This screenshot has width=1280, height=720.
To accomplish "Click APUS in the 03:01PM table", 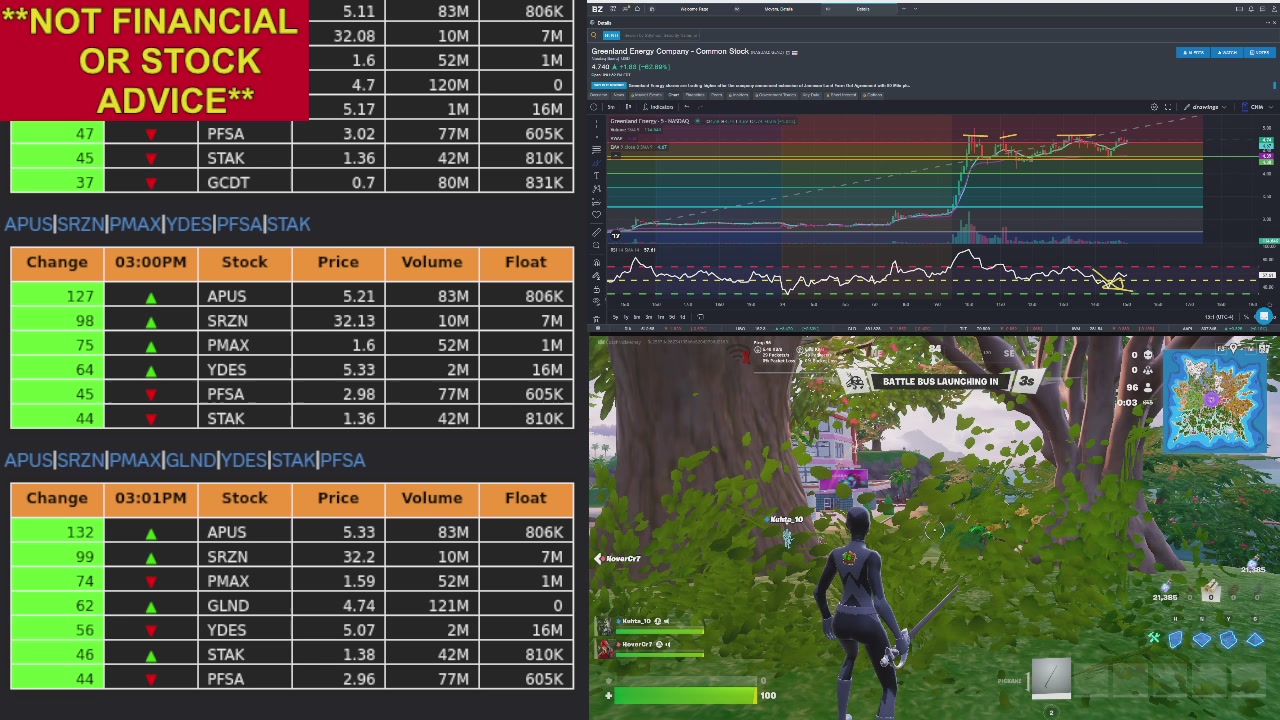I will [x=227, y=532].
